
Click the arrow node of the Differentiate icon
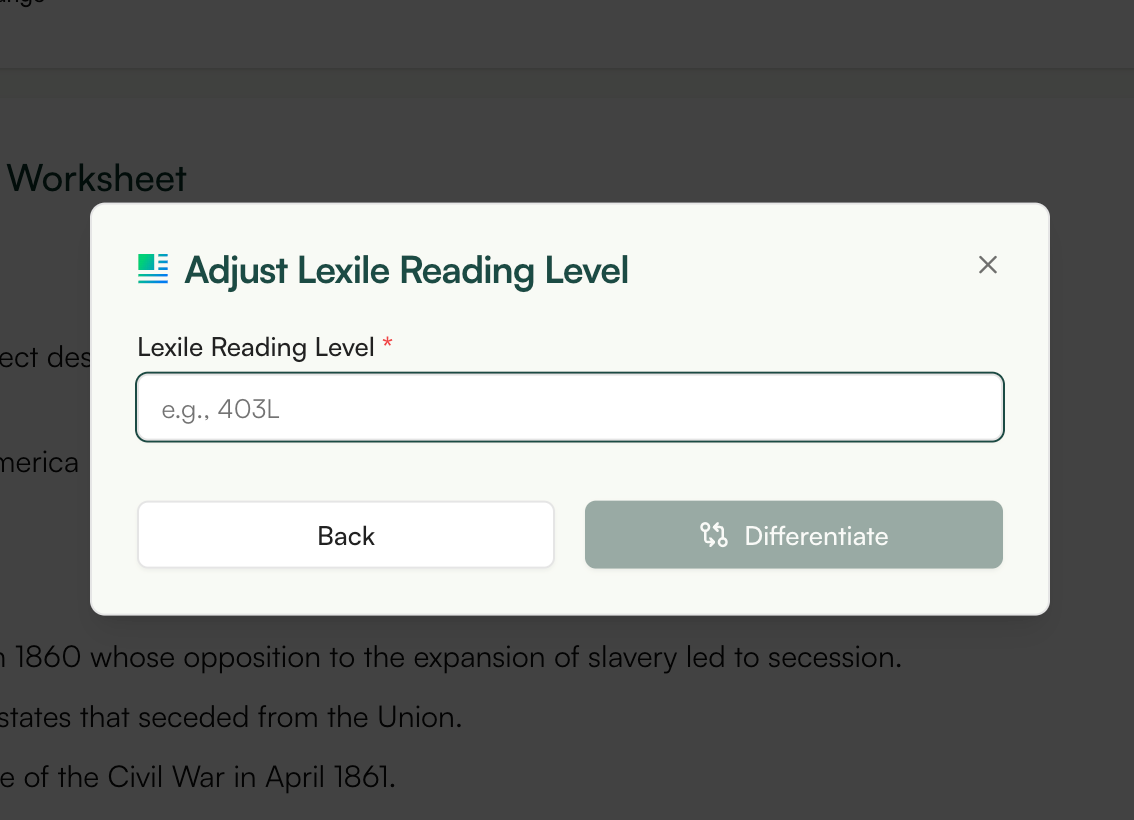click(711, 543)
